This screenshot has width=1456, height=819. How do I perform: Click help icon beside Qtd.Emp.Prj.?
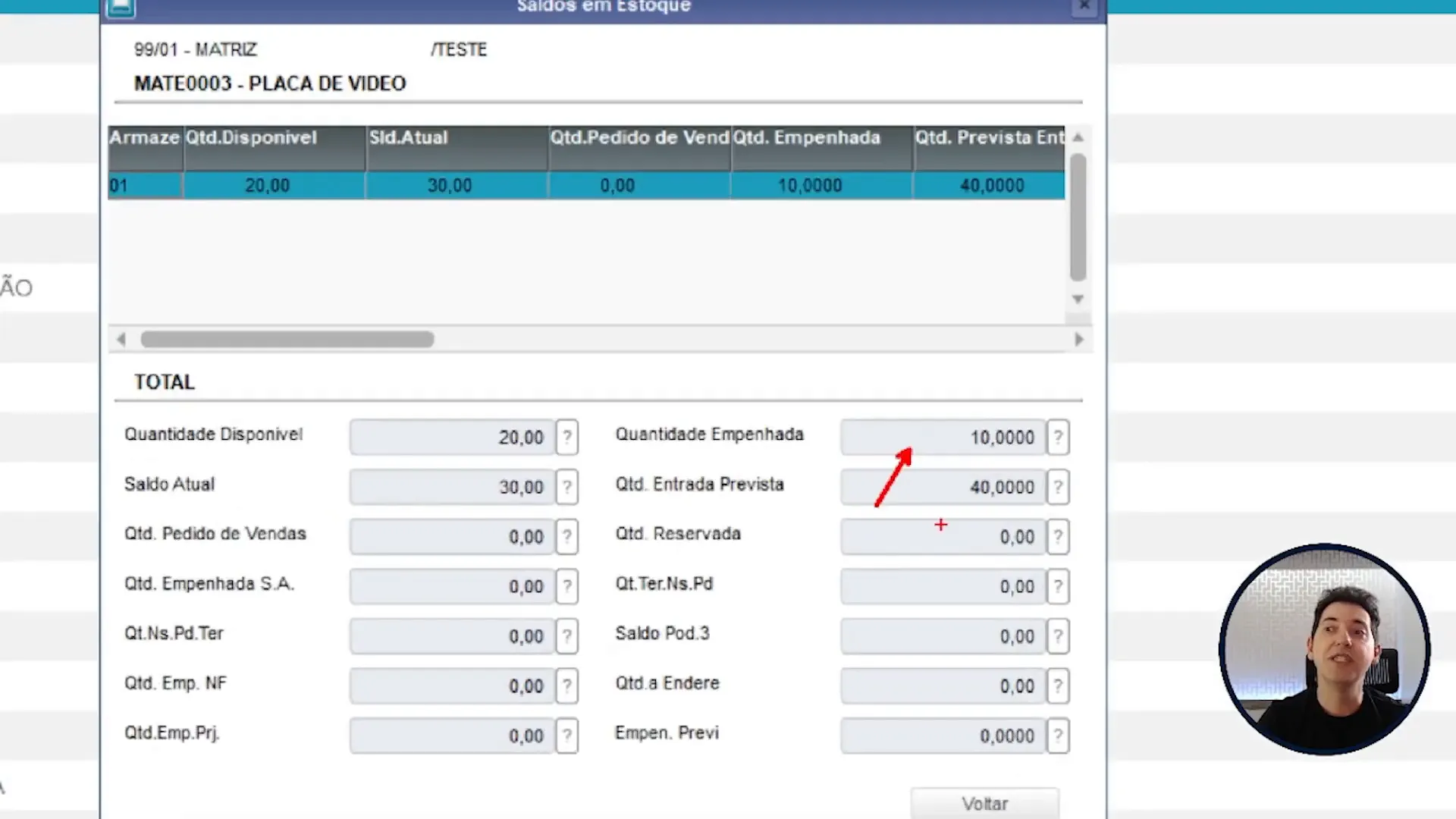566,736
